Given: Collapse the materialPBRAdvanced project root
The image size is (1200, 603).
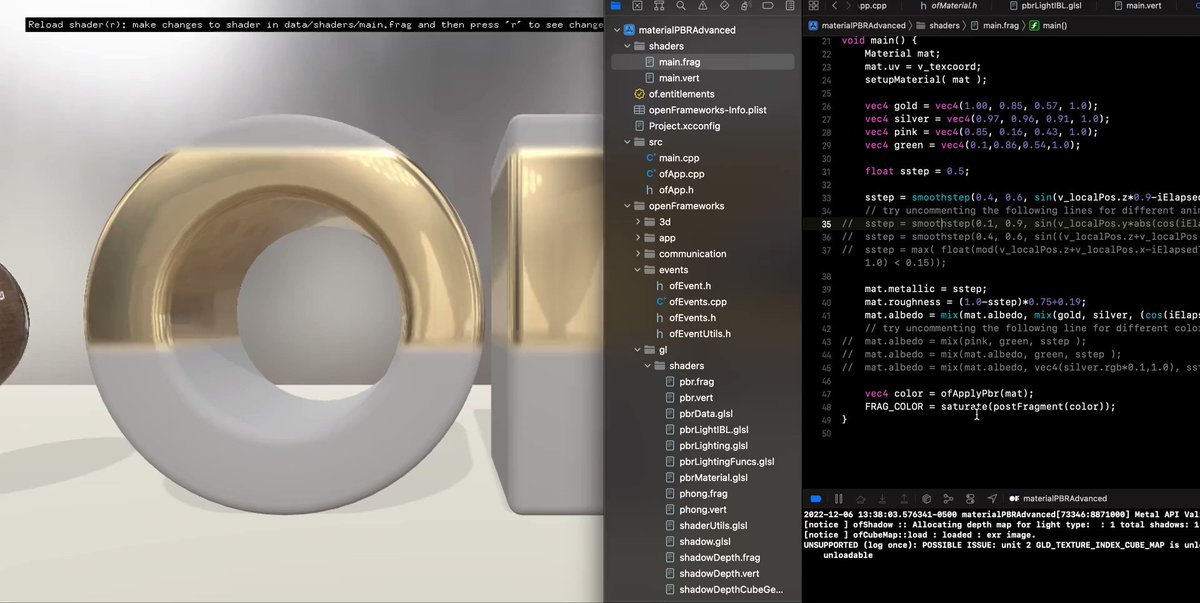Looking at the screenshot, I should tap(617, 30).
